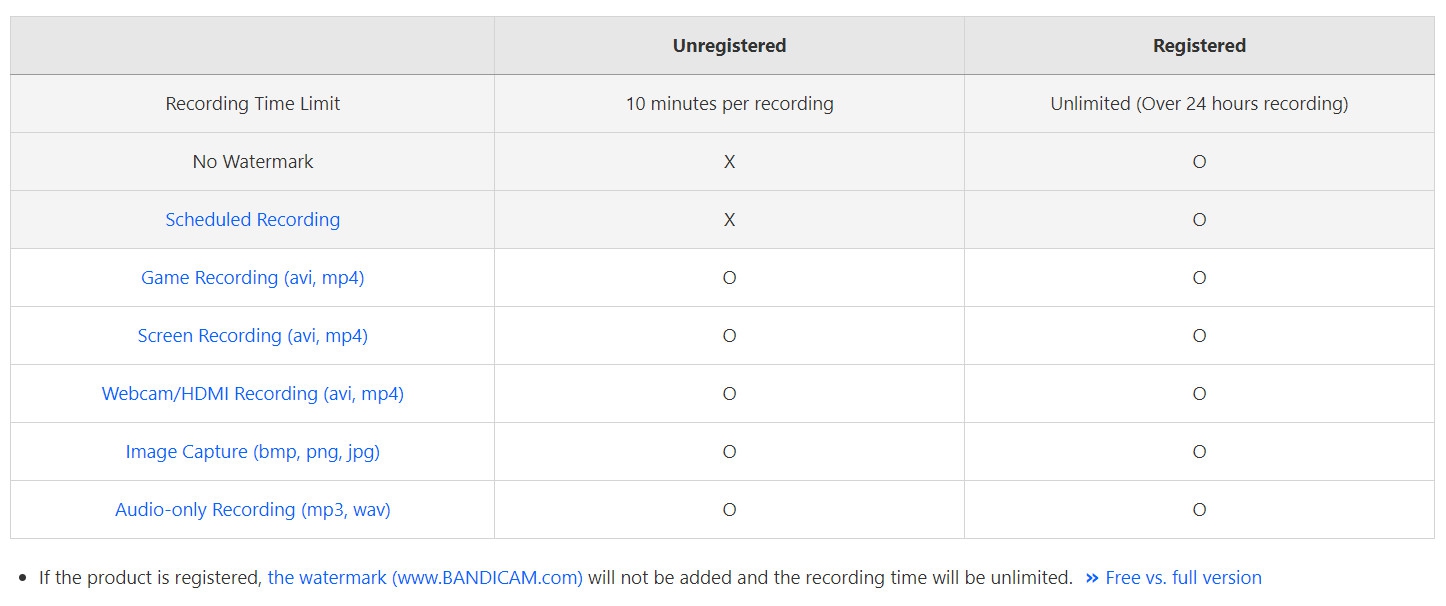
Task: Click Unregistered O mark for Game Recording
Action: [x=729, y=278]
